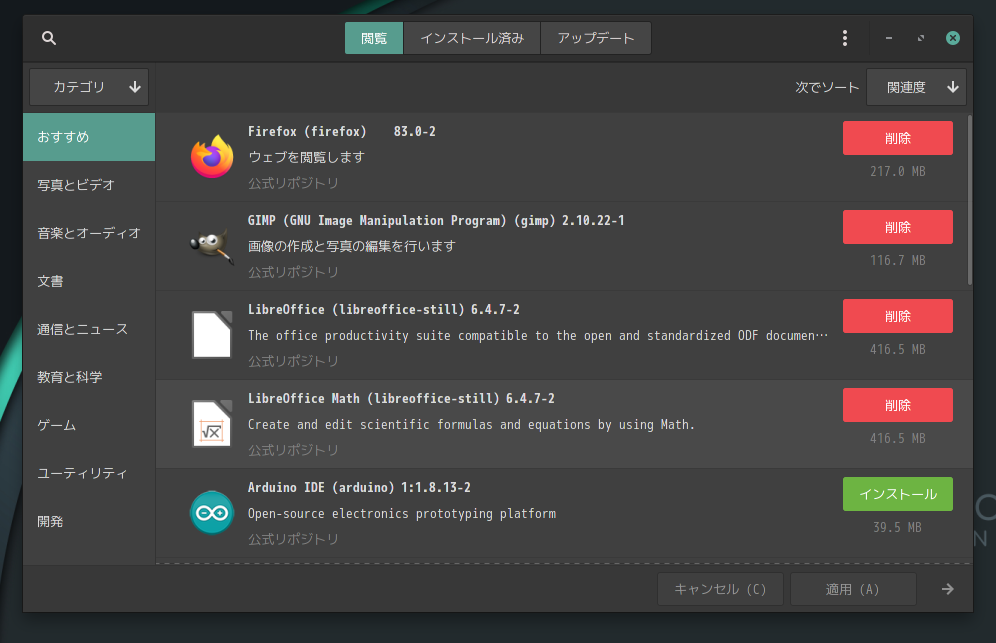Expand the カテゴリ dropdown
Viewport: 996px width, 643px height.
point(89,87)
